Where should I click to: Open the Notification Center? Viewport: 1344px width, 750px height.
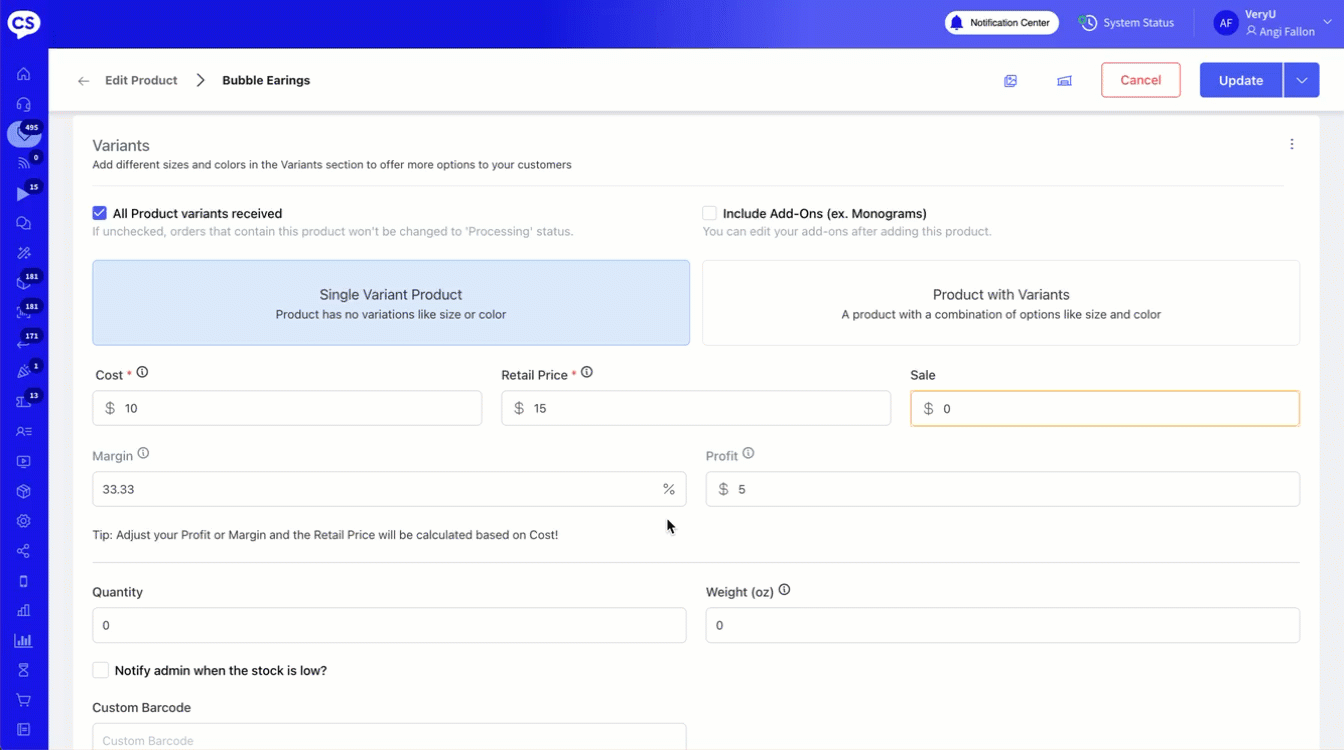coord(1001,23)
